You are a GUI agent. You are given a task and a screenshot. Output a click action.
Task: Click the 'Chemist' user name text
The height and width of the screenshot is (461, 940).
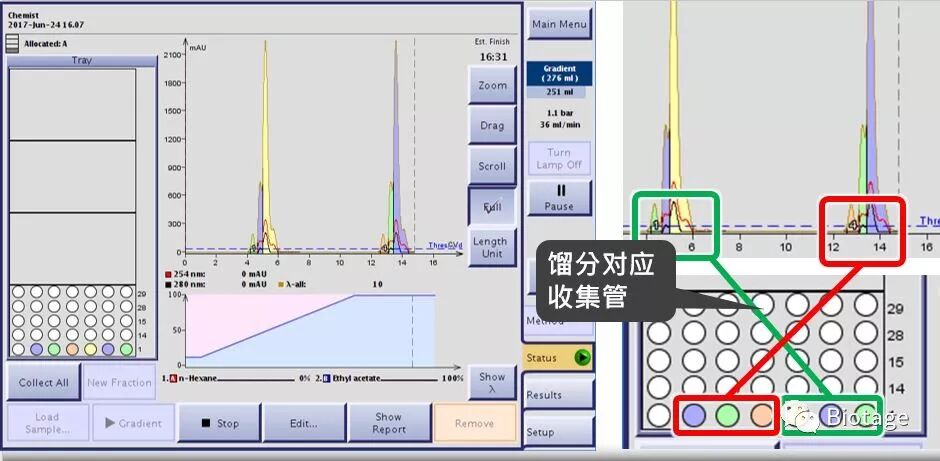(21, 16)
